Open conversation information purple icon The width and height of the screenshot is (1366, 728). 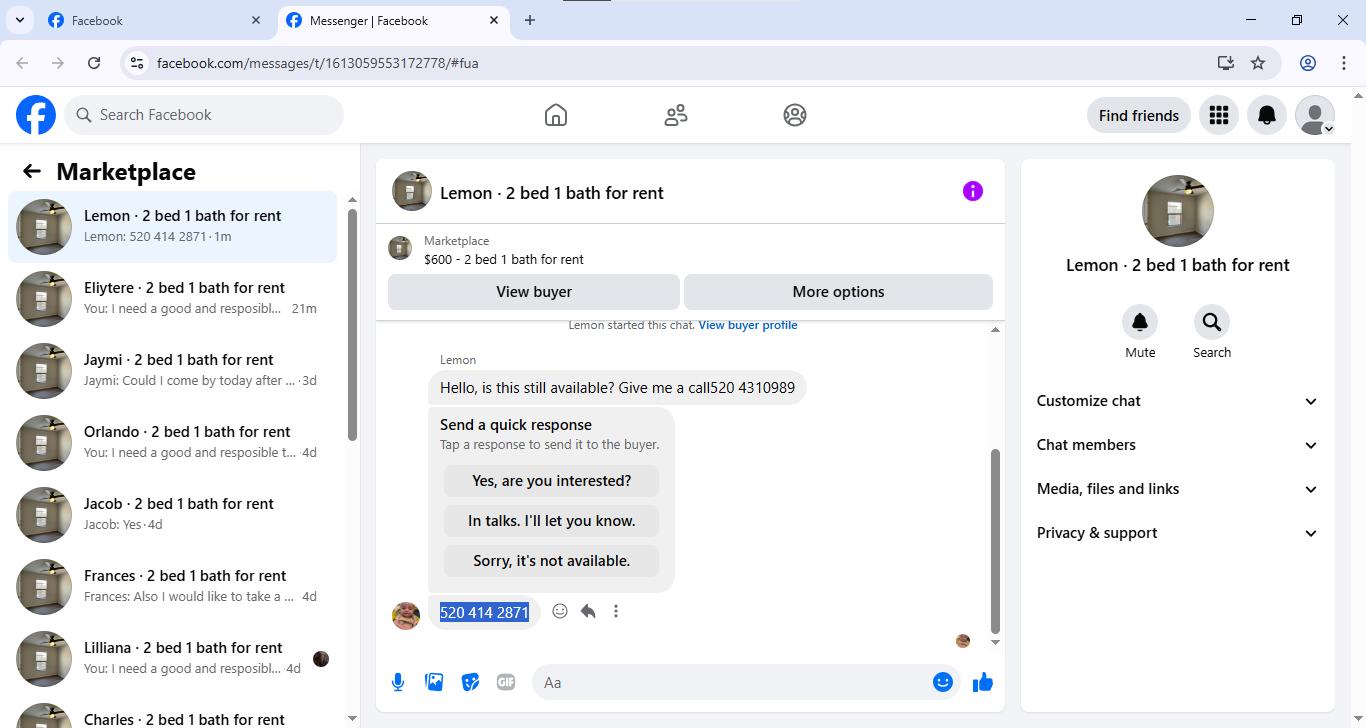click(x=973, y=191)
